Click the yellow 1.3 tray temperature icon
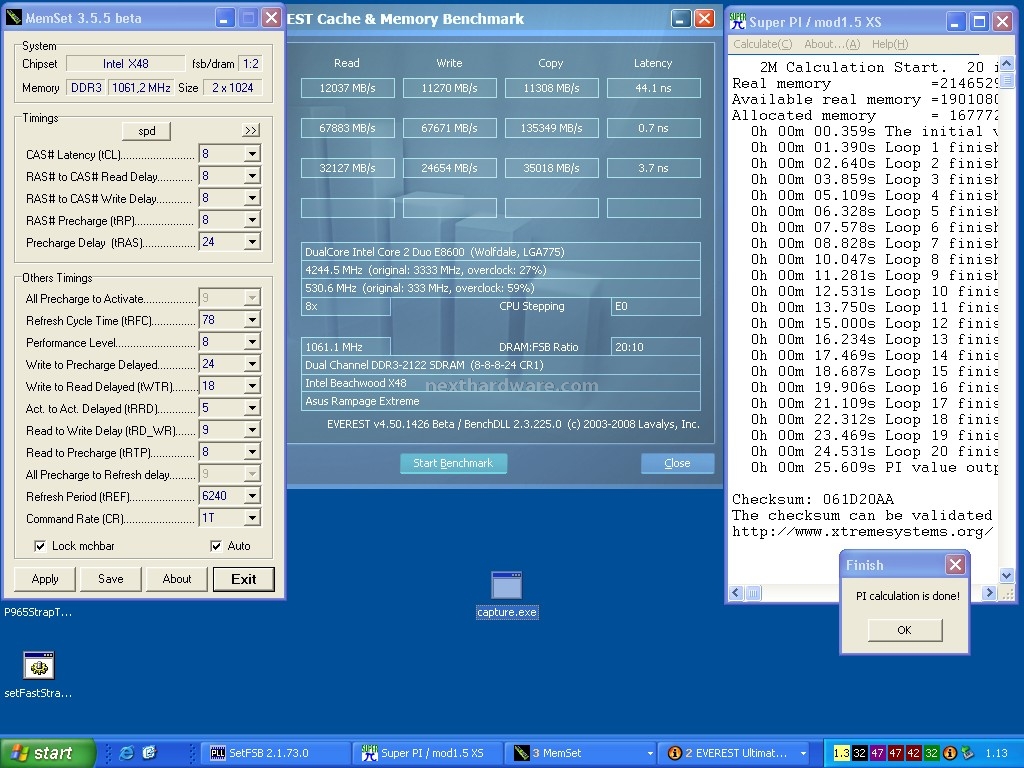1024x768 pixels. pos(841,753)
